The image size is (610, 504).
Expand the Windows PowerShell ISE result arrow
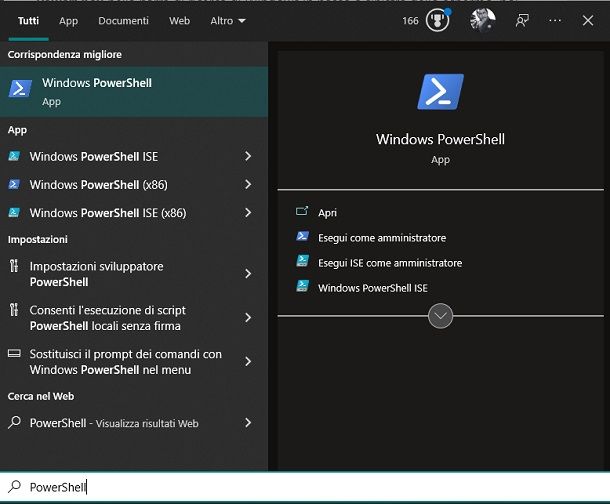[248, 156]
